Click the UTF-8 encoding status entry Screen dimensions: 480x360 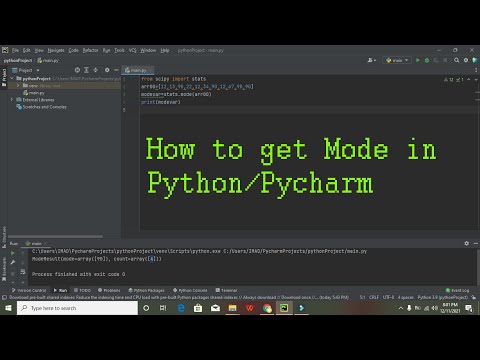pyautogui.click(x=388, y=297)
